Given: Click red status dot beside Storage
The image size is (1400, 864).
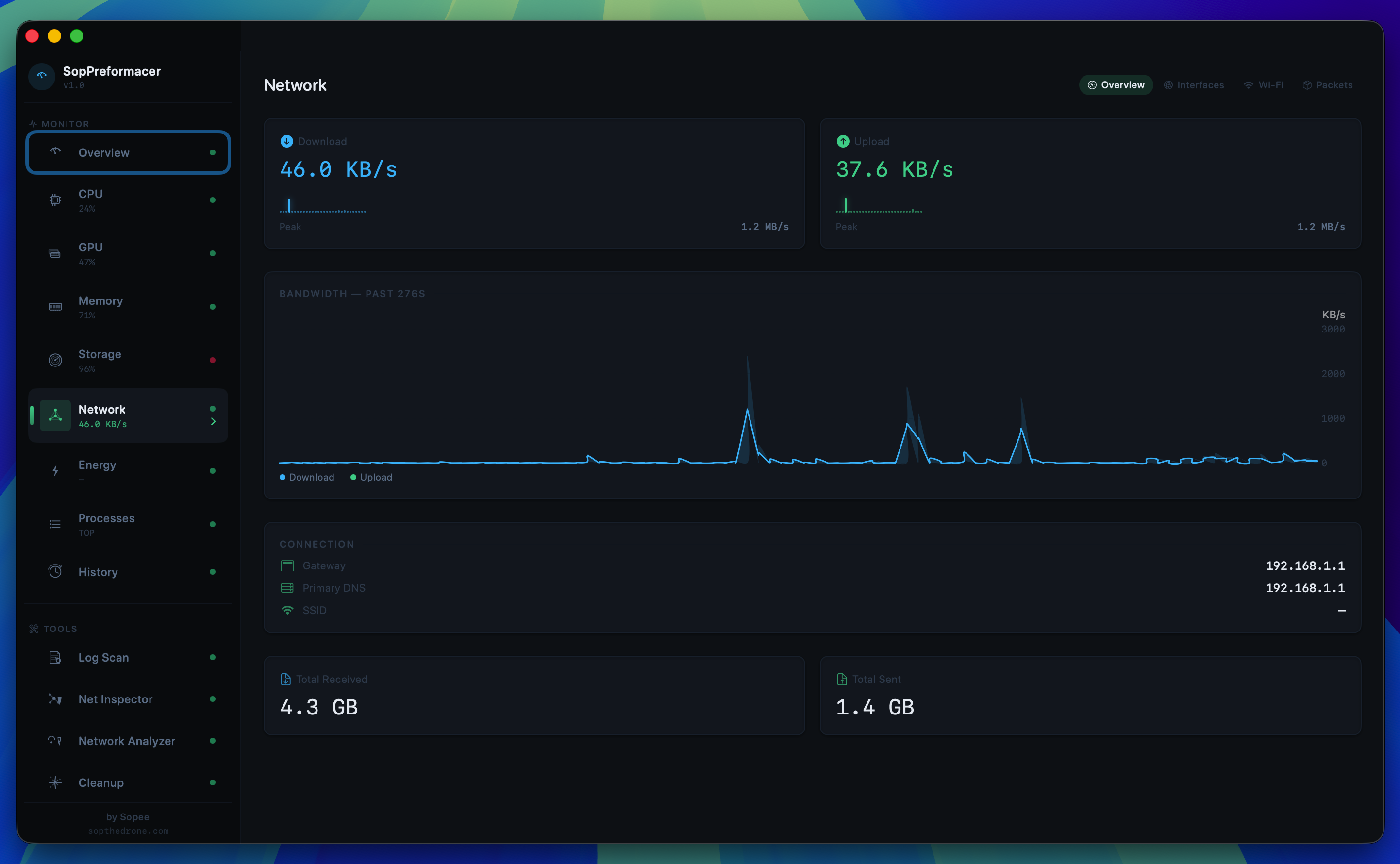Looking at the screenshot, I should pyautogui.click(x=213, y=360).
